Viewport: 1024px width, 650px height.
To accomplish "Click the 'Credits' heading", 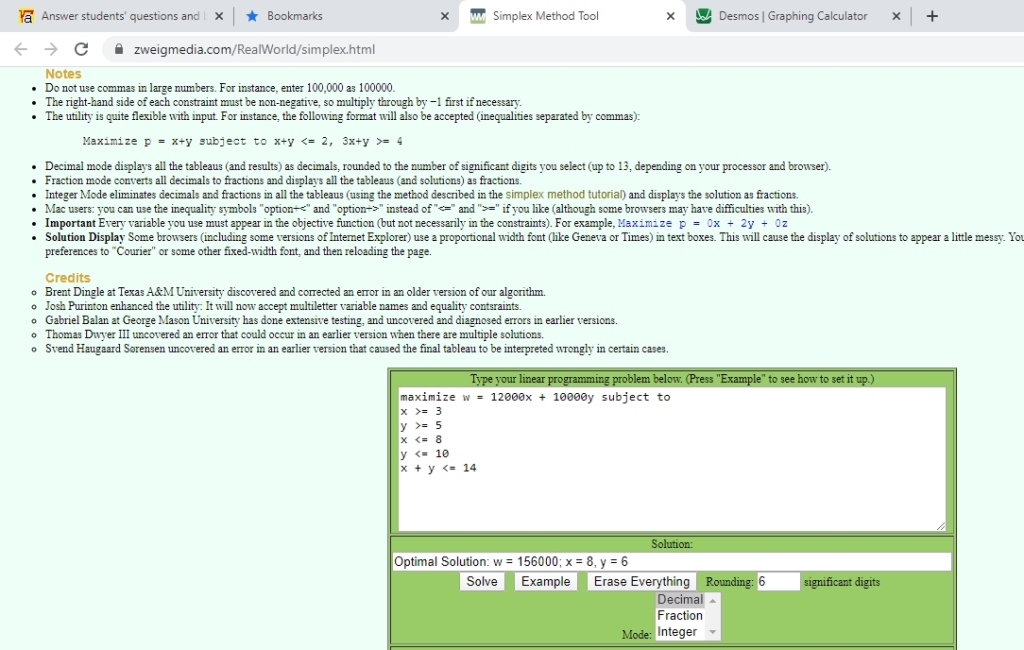I will 68,278.
